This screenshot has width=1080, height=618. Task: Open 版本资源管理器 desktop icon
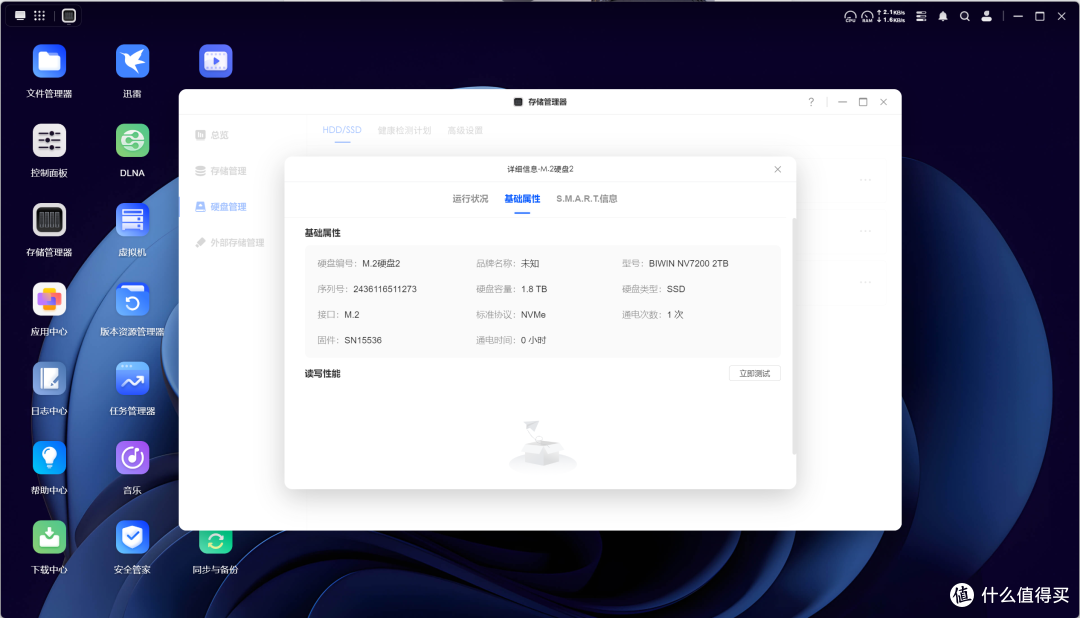click(132, 299)
